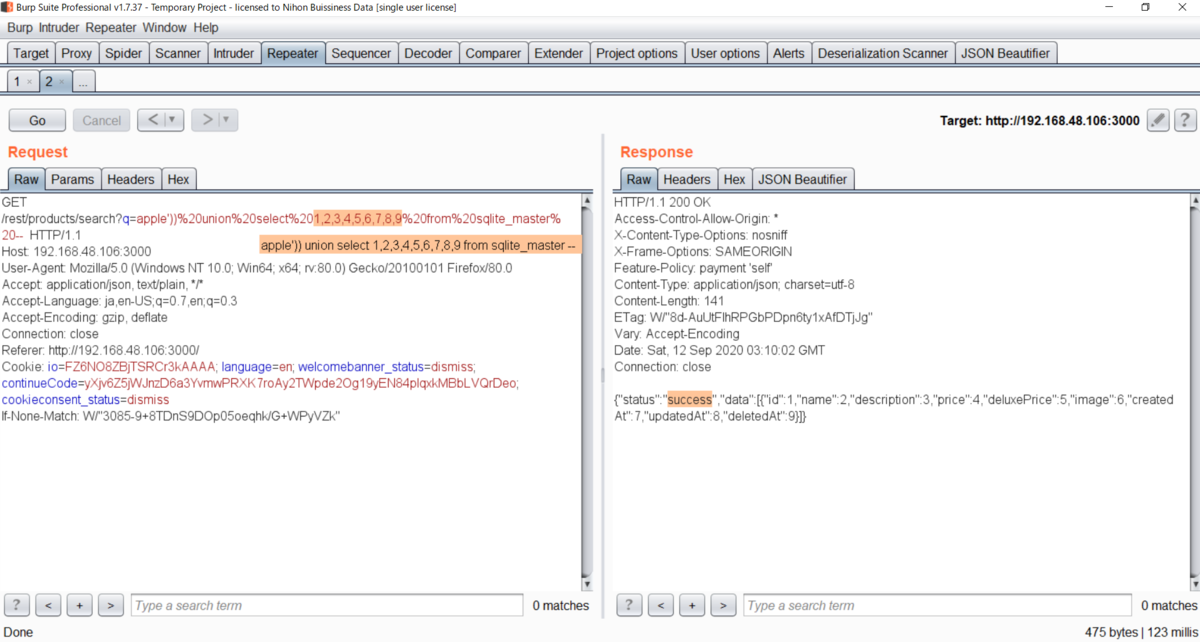Show the response JSON Beautifier view

point(803,179)
